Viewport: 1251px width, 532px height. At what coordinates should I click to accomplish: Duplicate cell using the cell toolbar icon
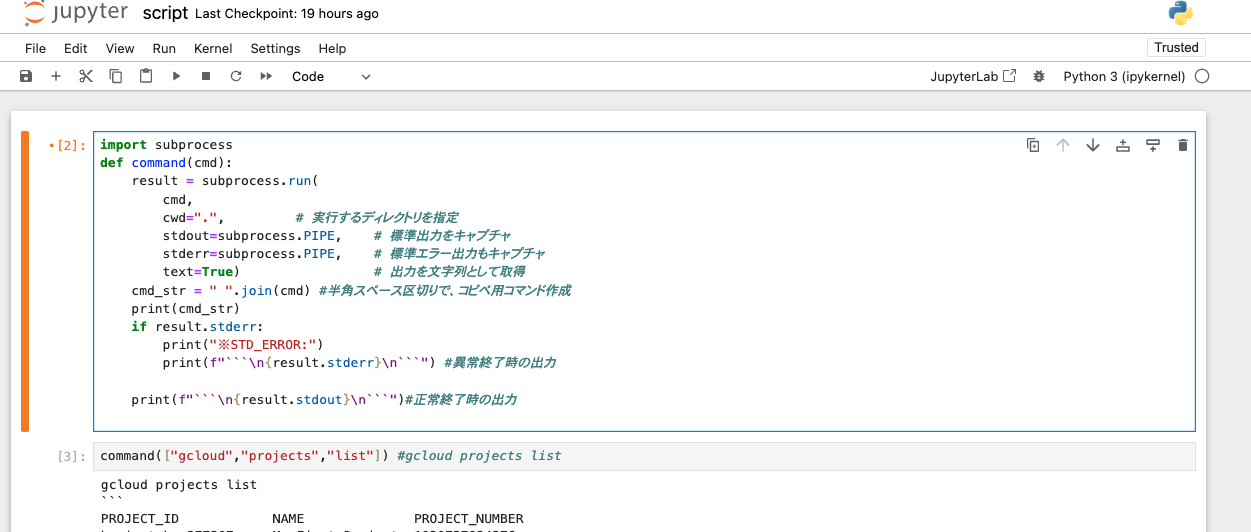(1033, 145)
